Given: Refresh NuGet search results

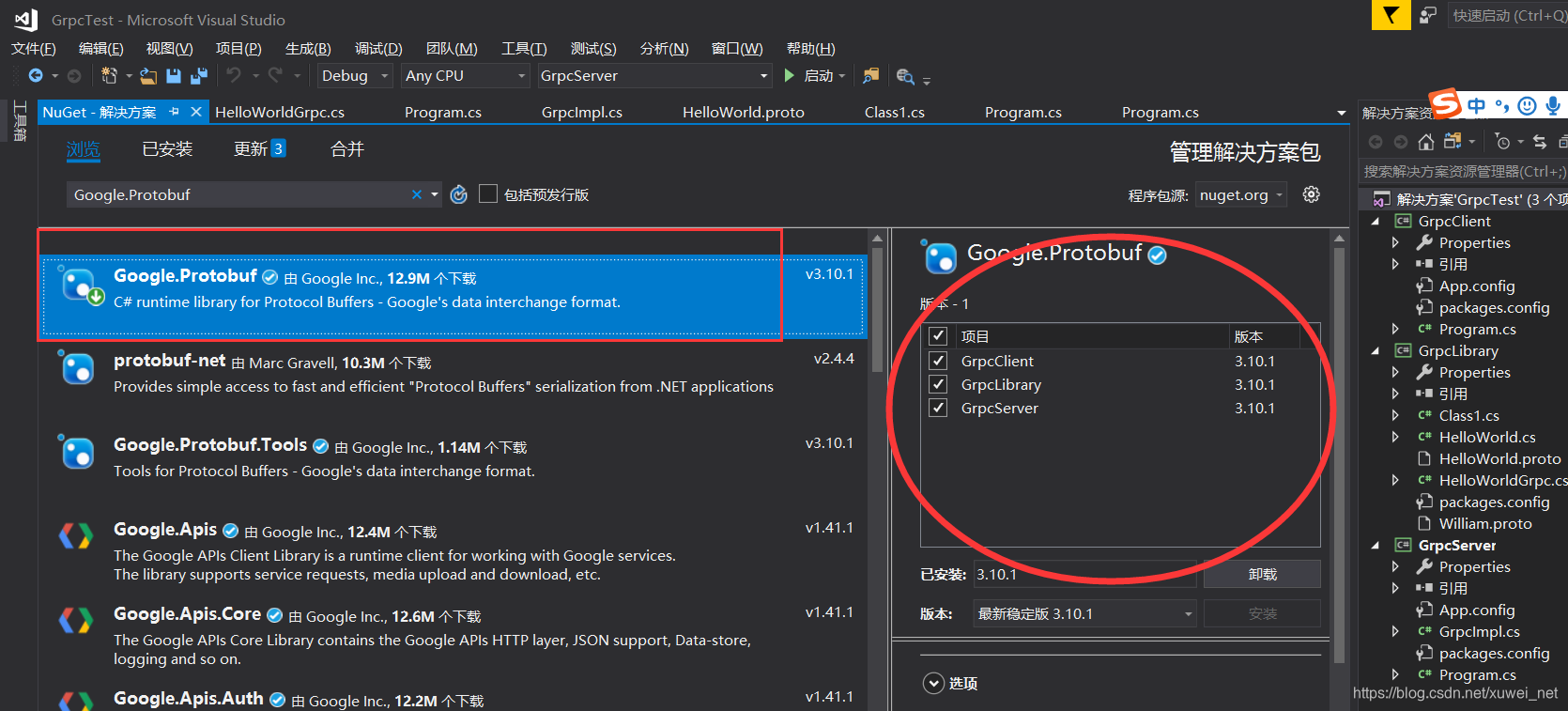Looking at the screenshot, I should pos(458,194).
